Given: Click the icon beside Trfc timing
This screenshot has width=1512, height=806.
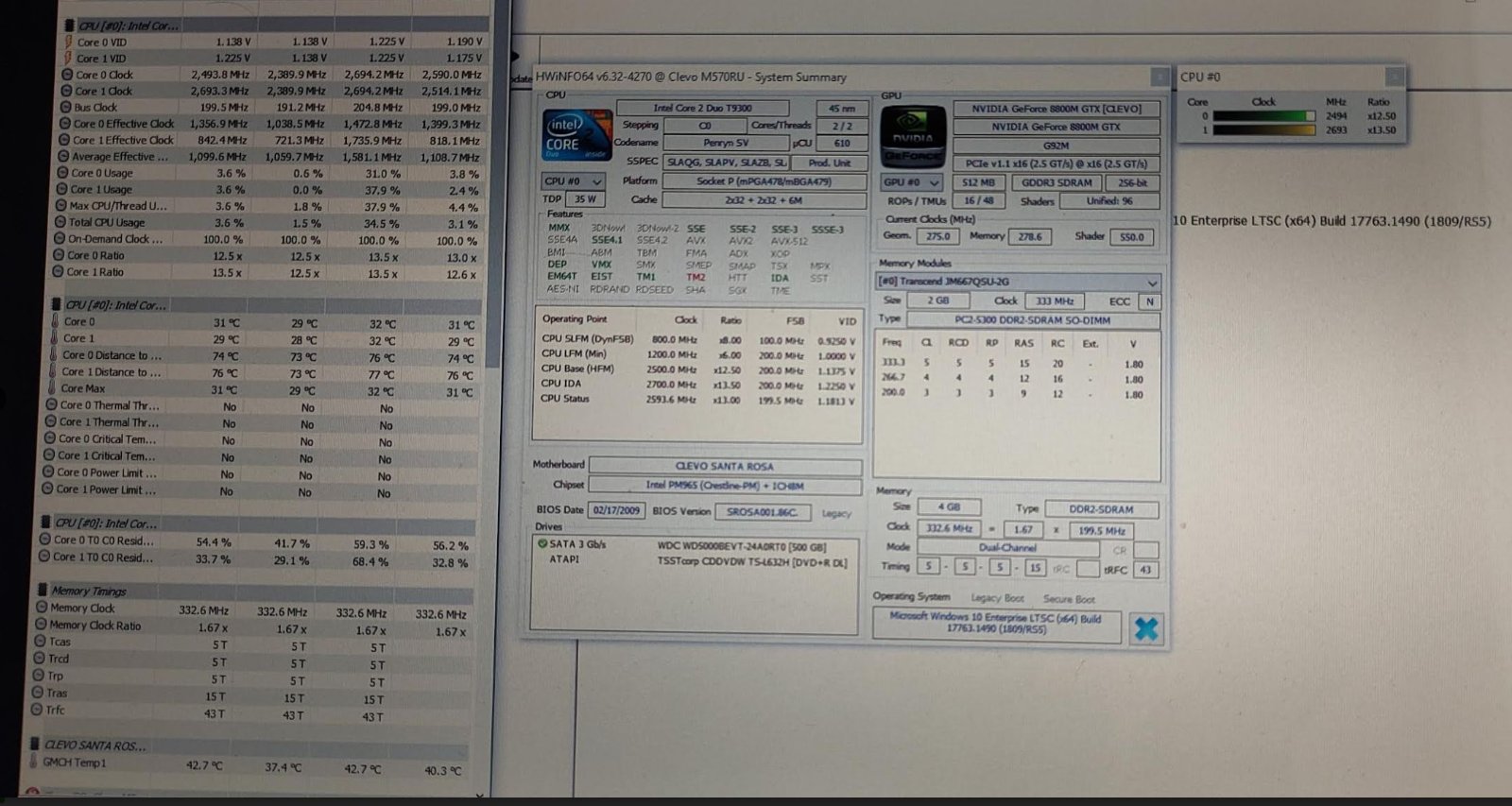Looking at the screenshot, I should pyautogui.click(x=38, y=710).
